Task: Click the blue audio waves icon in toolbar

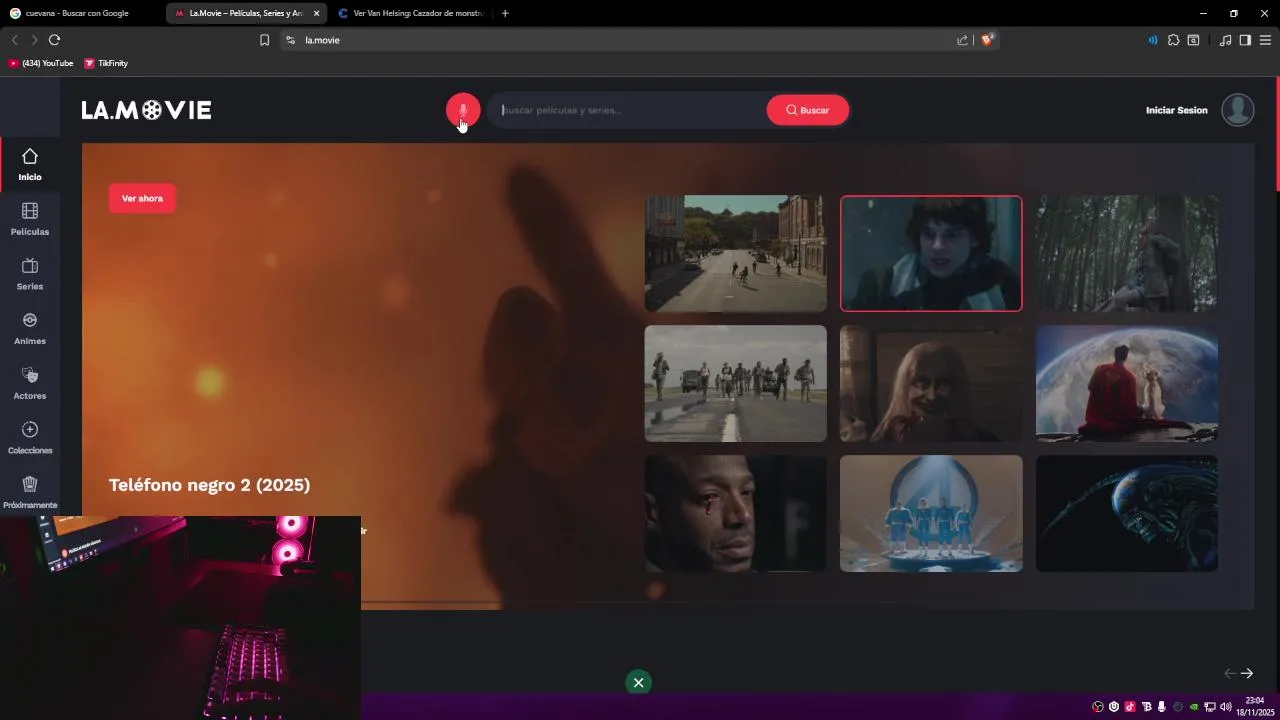Action: (x=1153, y=40)
